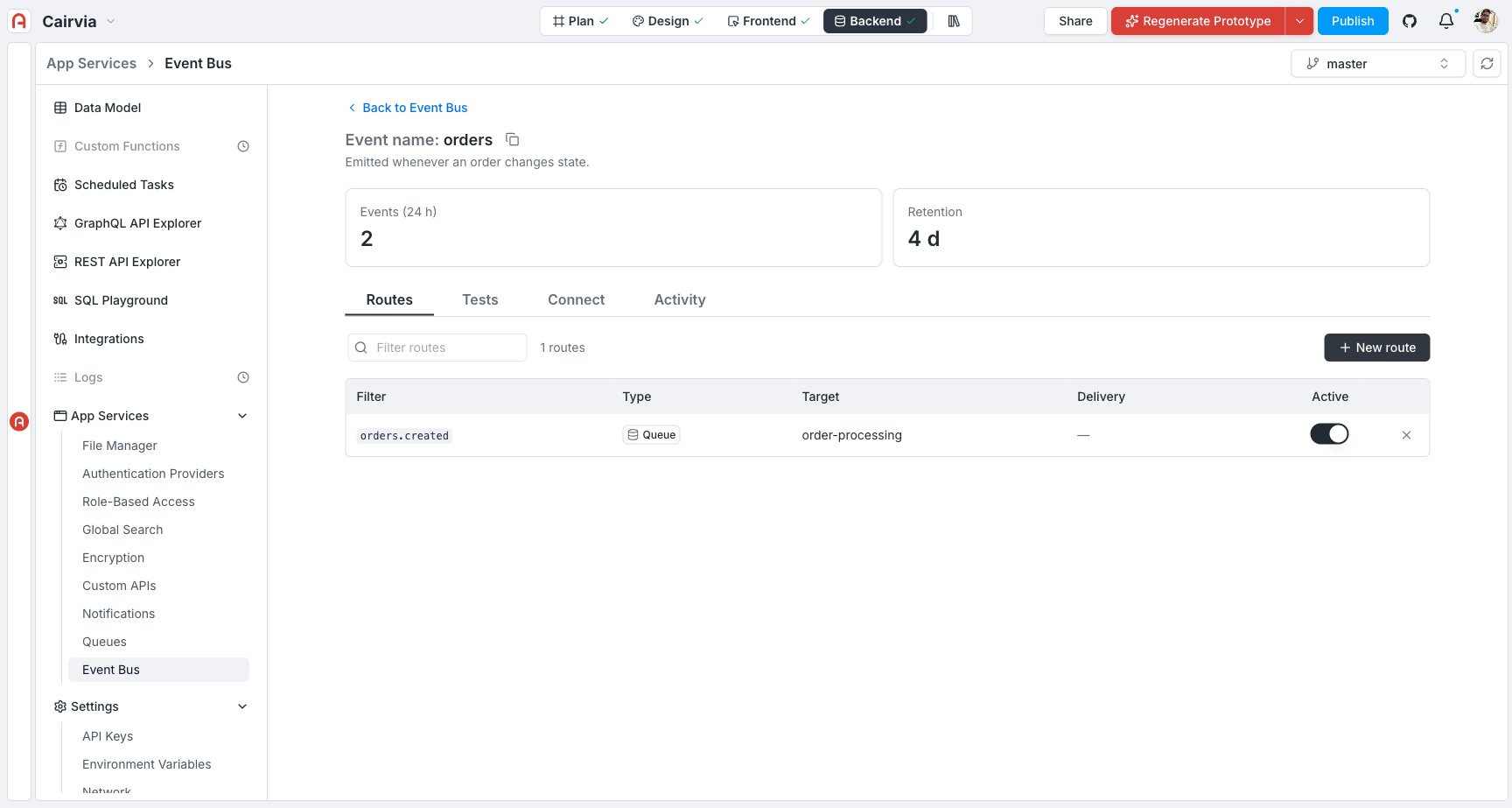Open Logs in sidebar
This screenshot has width=1512, height=808.
pyautogui.click(x=87, y=377)
